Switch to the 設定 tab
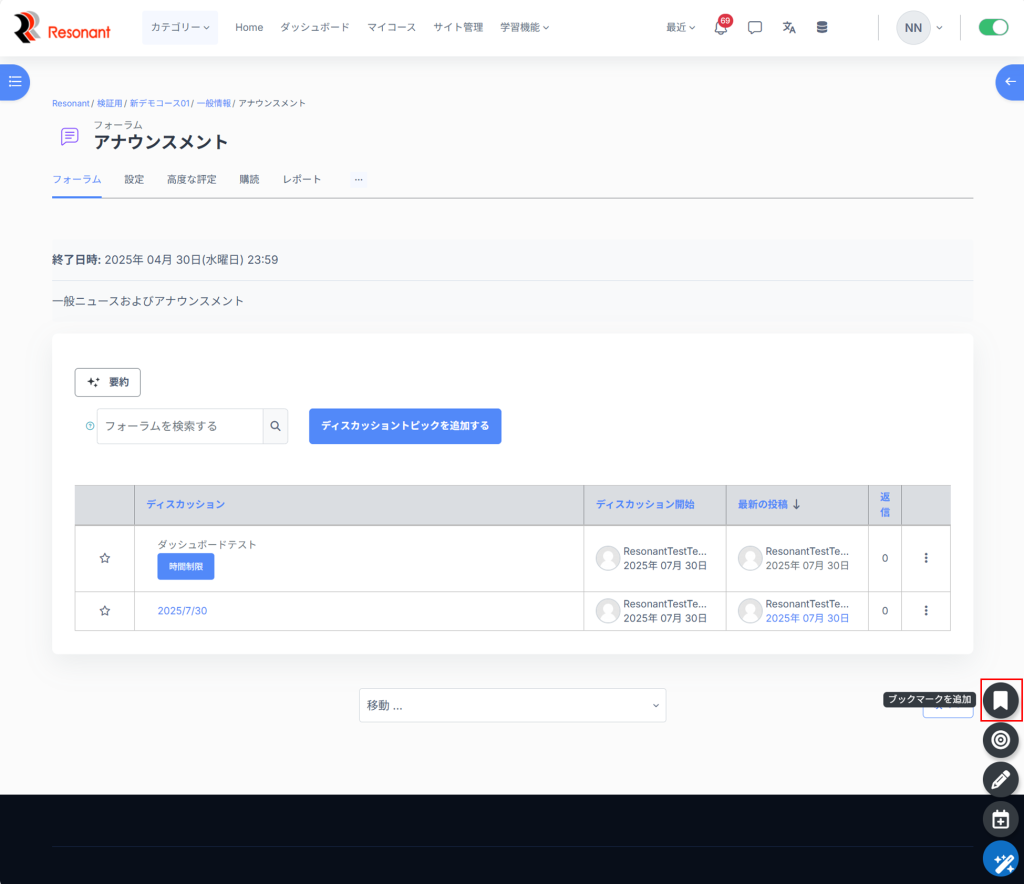Screen dimensions: 1024x884 coord(134,180)
